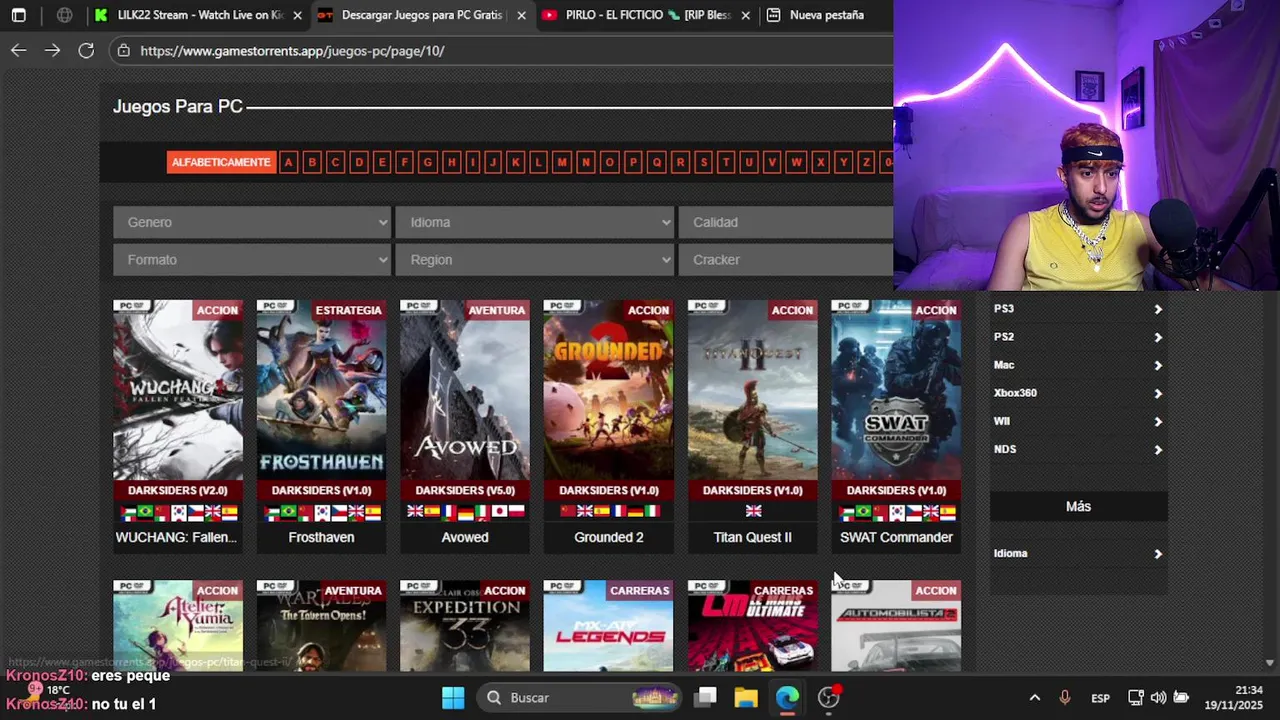Open the volume tray icon

[1158, 697]
